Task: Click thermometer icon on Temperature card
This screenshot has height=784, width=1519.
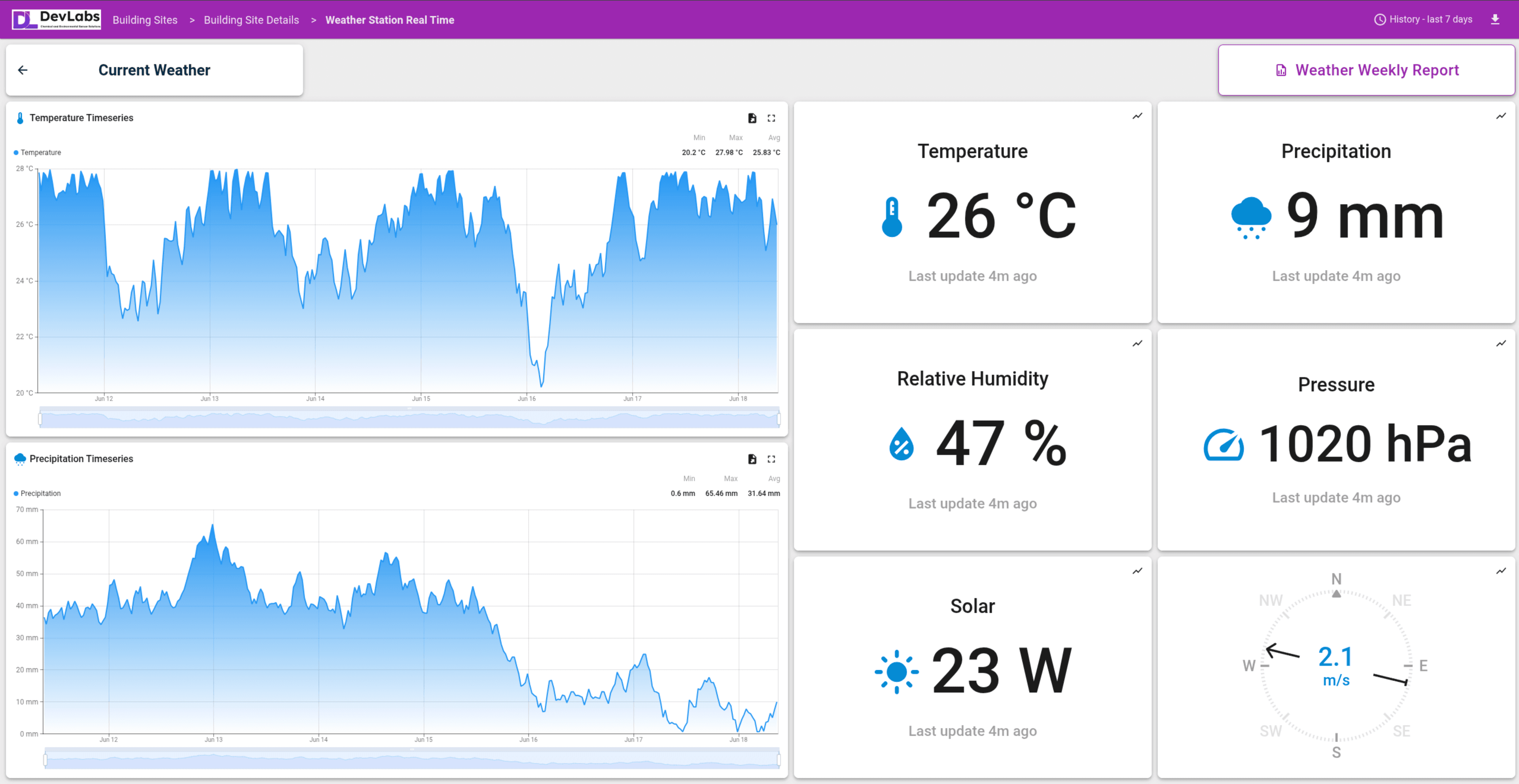Action: (x=892, y=217)
